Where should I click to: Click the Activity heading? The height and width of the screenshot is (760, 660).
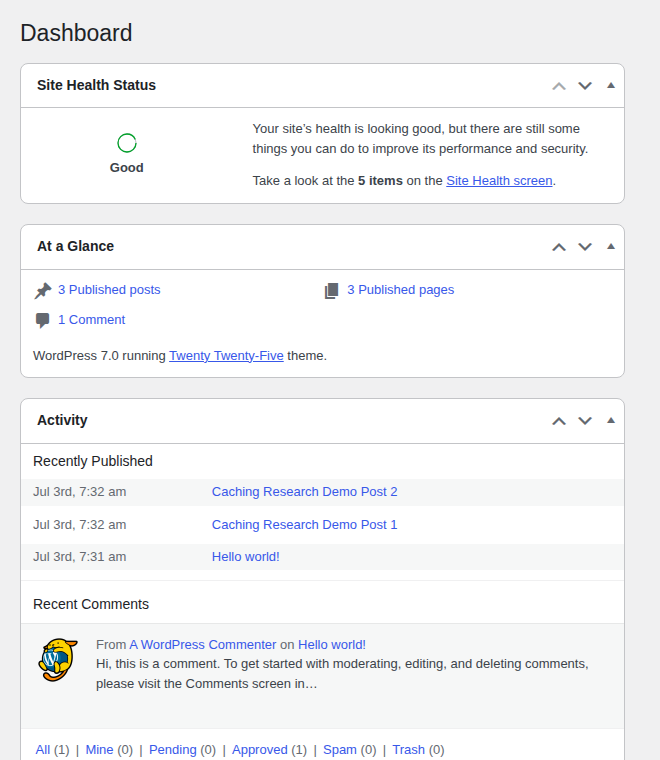point(63,420)
